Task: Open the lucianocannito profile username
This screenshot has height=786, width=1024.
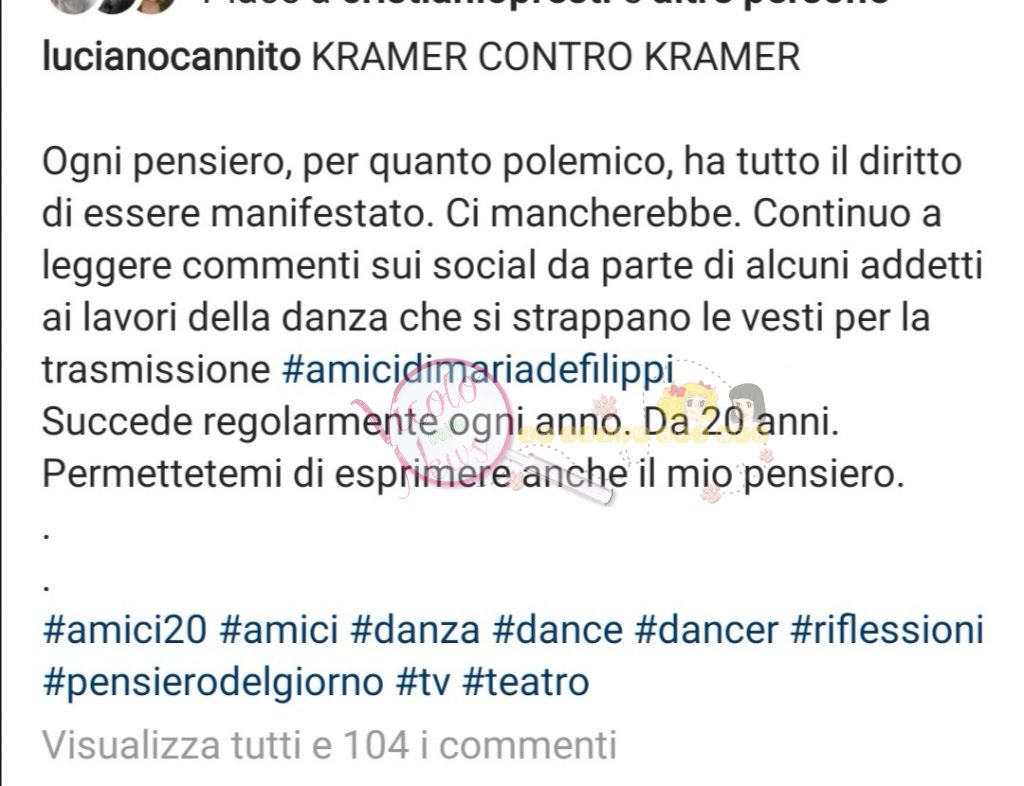Action: pyautogui.click(x=171, y=56)
